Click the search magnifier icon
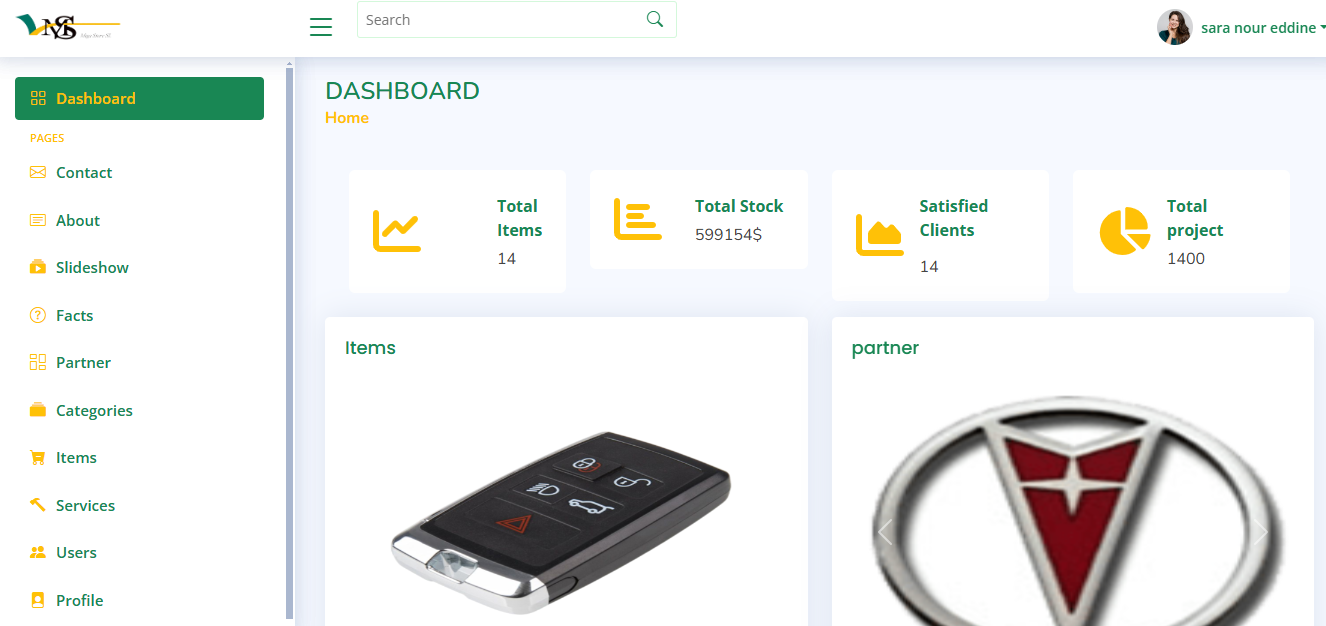The height and width of the screenshot is (626, 1326). (x=655, y=19)
